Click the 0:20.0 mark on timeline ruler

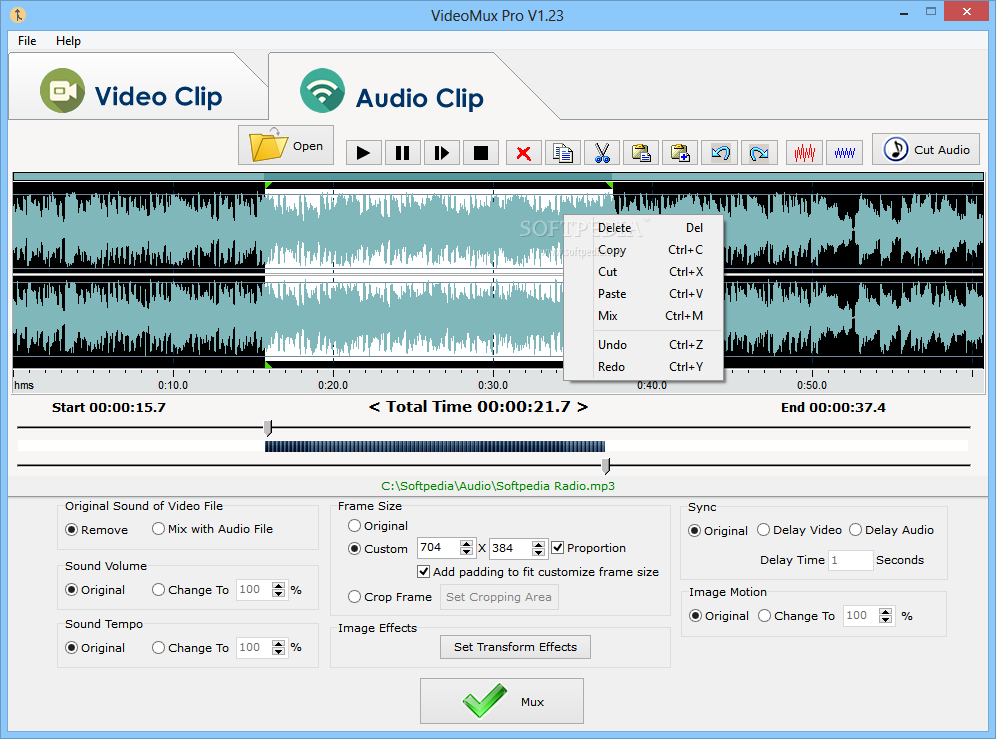pos(333,385)
